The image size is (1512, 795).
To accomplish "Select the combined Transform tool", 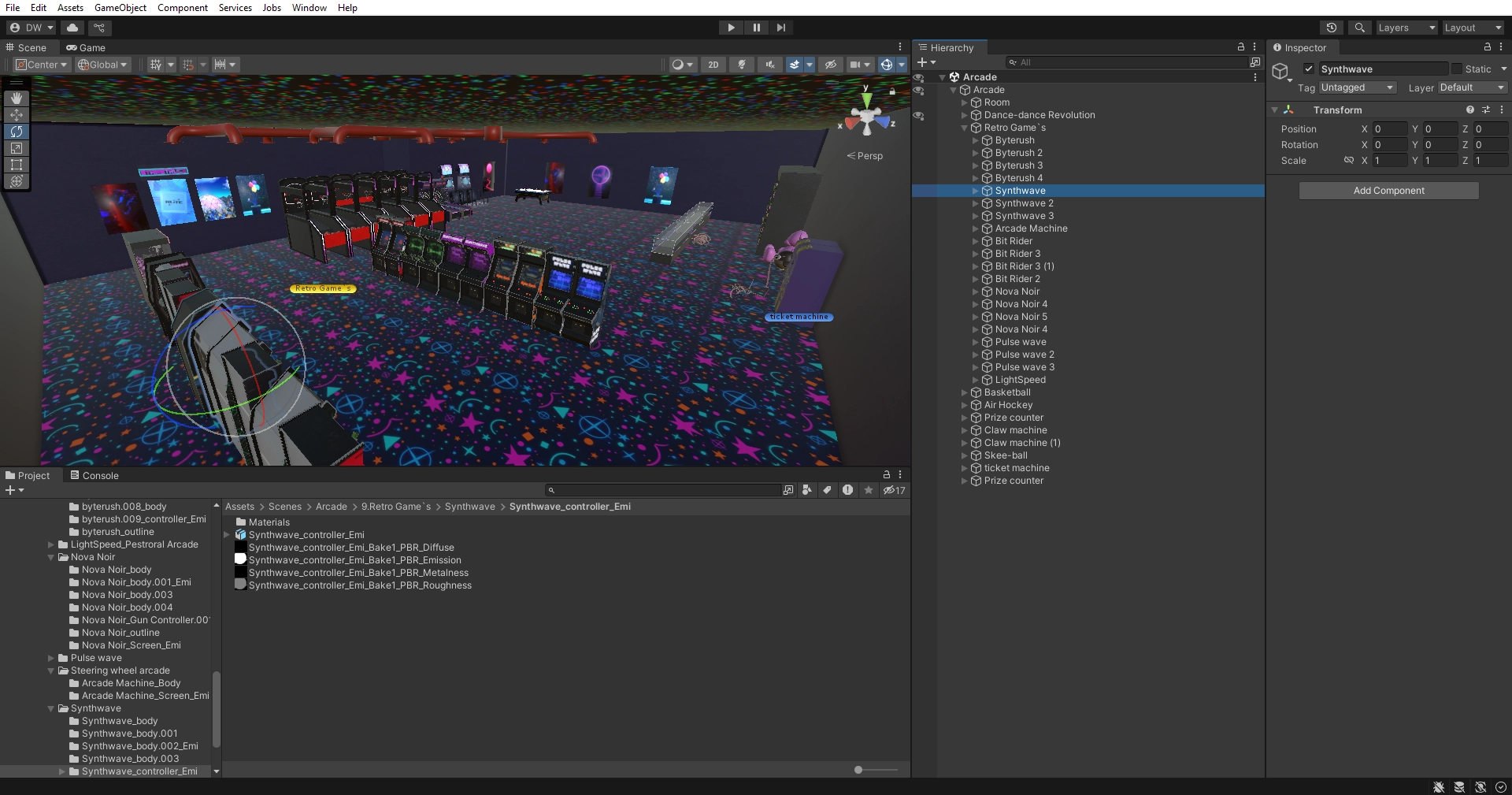I will coord(17,181).
